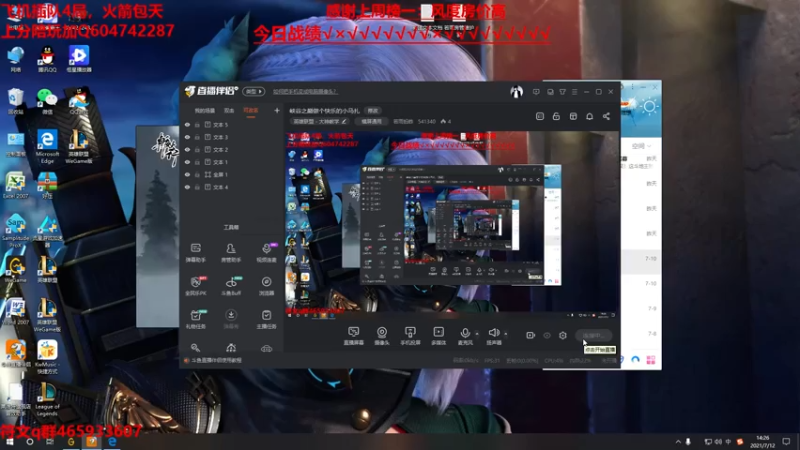Toggle visibility of 文本 3 layer

pos(187,137)
